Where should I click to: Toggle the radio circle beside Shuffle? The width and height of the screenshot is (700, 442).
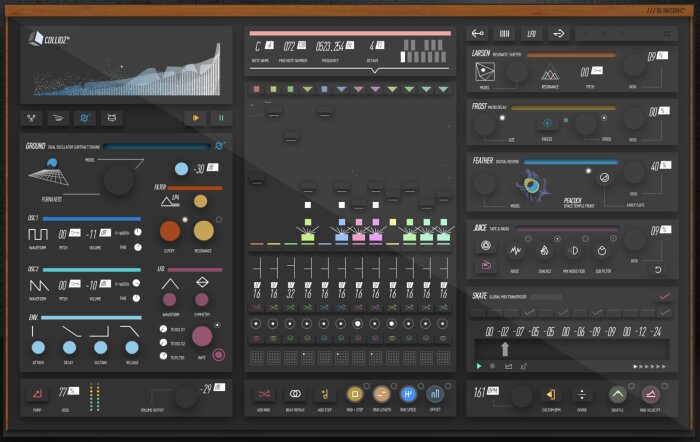tap(631, 386)
